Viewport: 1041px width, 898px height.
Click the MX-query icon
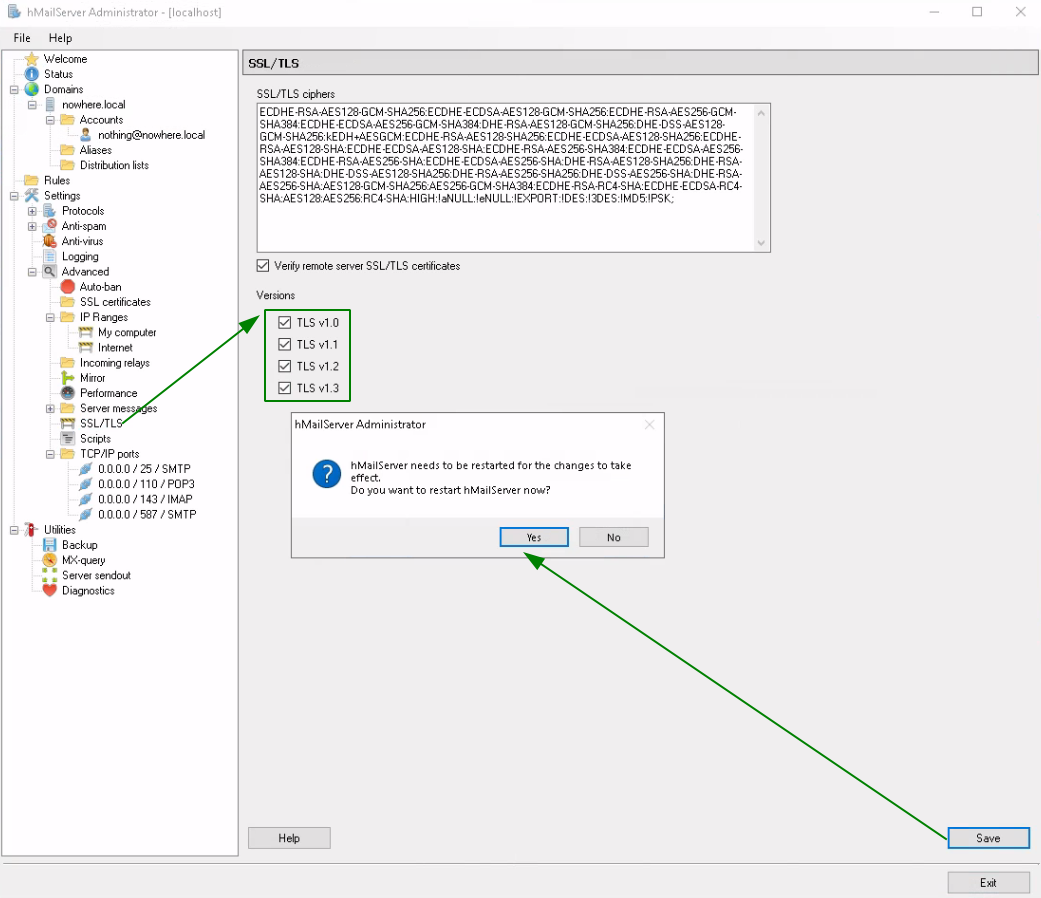pyautogui.click(x=50, y=561)
